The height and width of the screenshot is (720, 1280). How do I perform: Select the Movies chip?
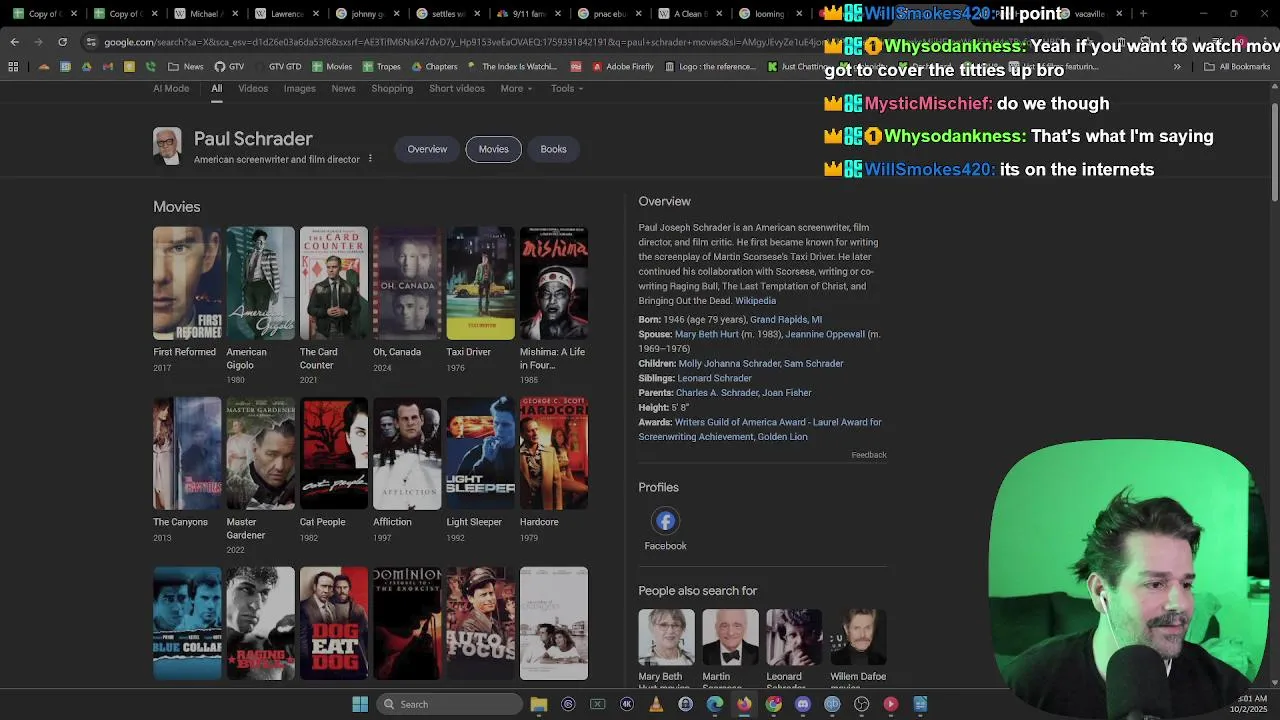[493, 149]
